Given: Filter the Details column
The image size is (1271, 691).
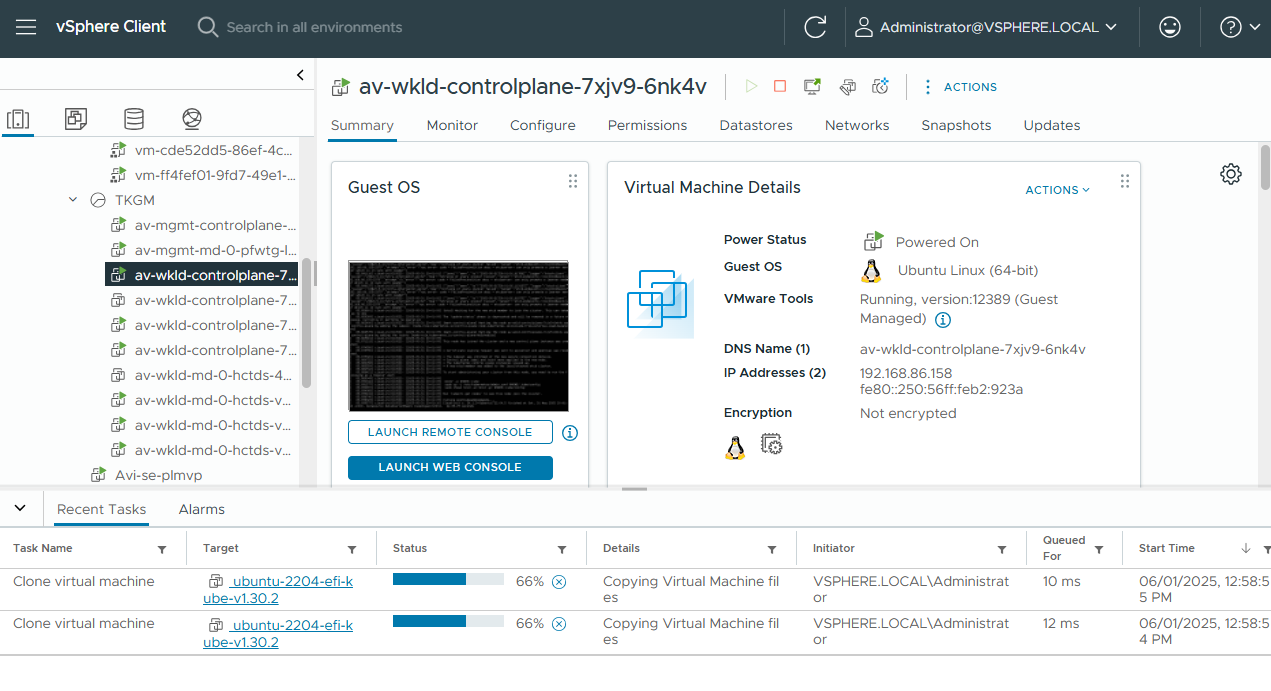Looking at the screenshot, I should tap(772, 550).
